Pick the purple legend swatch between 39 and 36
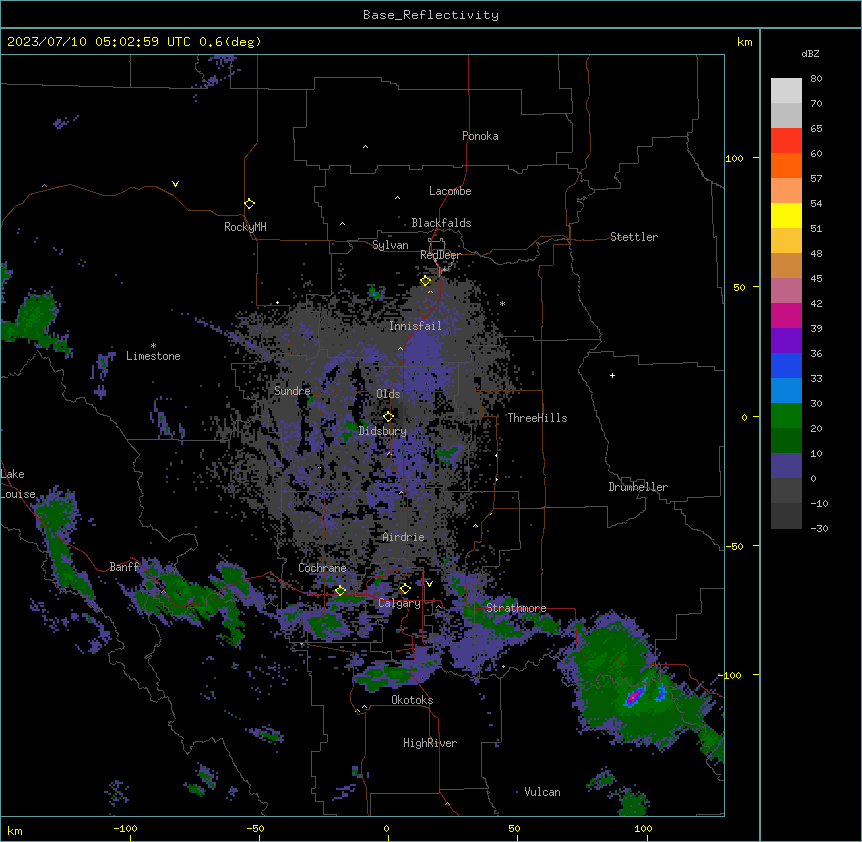The width and height of the screenshot is (862, 842). [786, 340]
